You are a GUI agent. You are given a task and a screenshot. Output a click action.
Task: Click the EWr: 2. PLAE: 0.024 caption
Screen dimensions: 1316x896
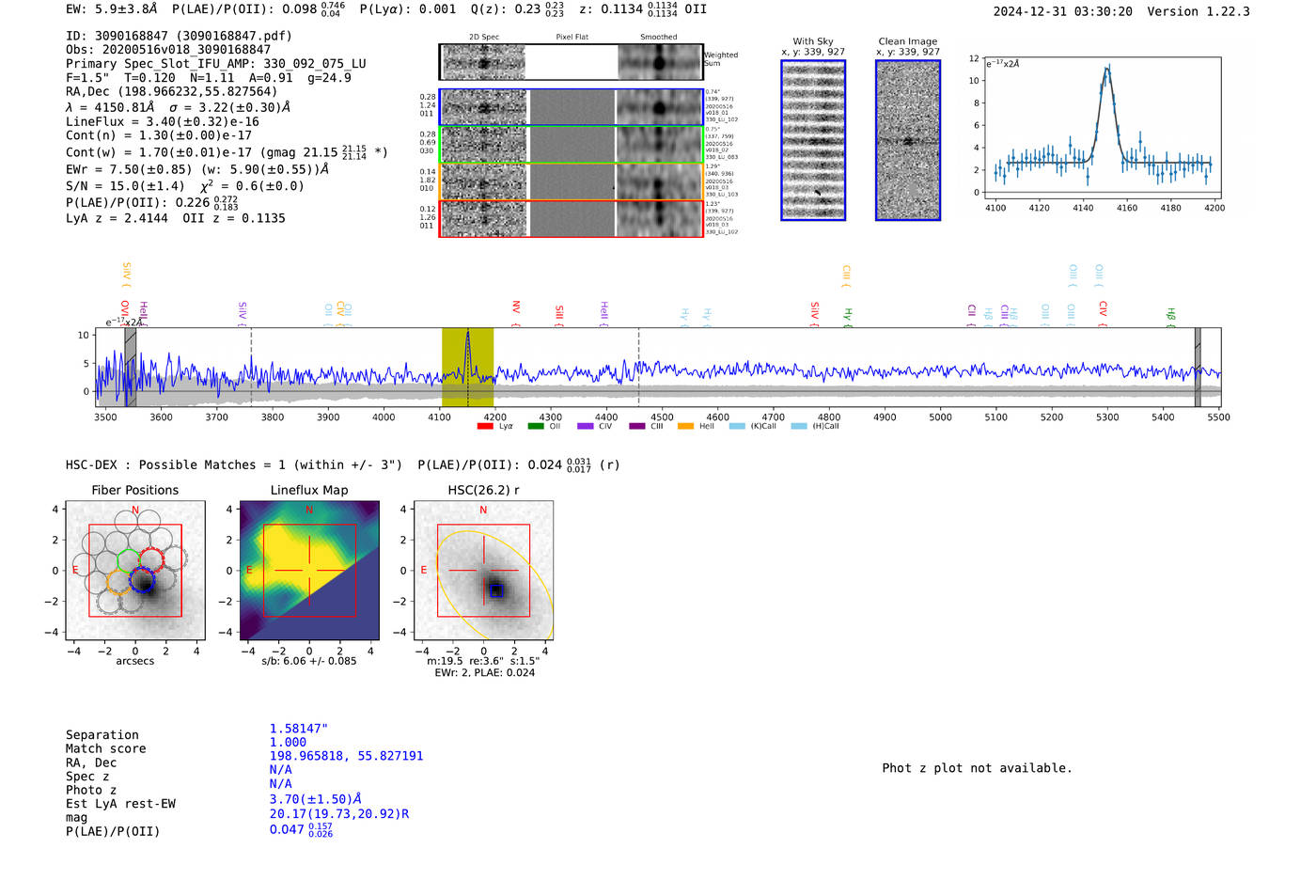[484, 673]
